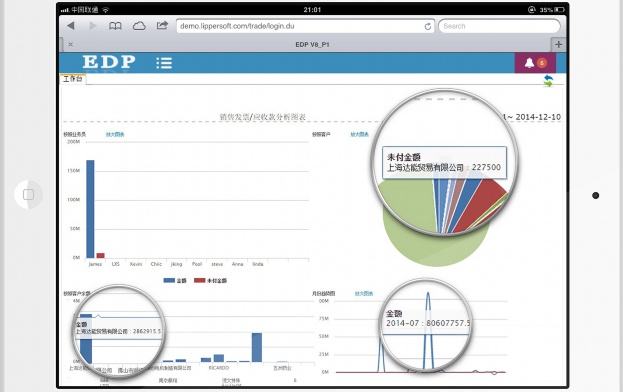Open the iCloud tabs icon
Image resolution: width=623 pixels, height=392 pixels.
pos(139,26)
